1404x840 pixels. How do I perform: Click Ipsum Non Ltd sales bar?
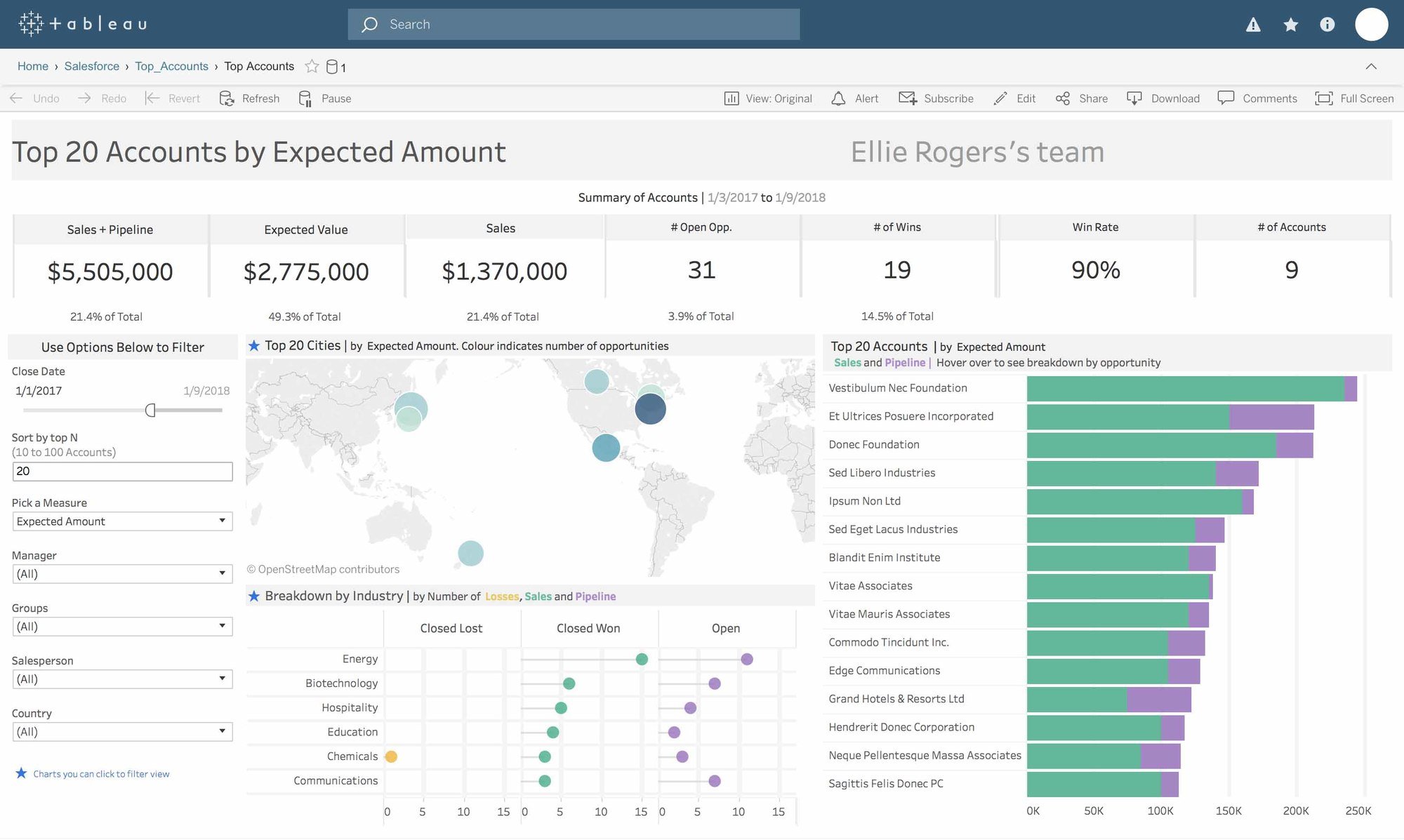coord(1134,502)
